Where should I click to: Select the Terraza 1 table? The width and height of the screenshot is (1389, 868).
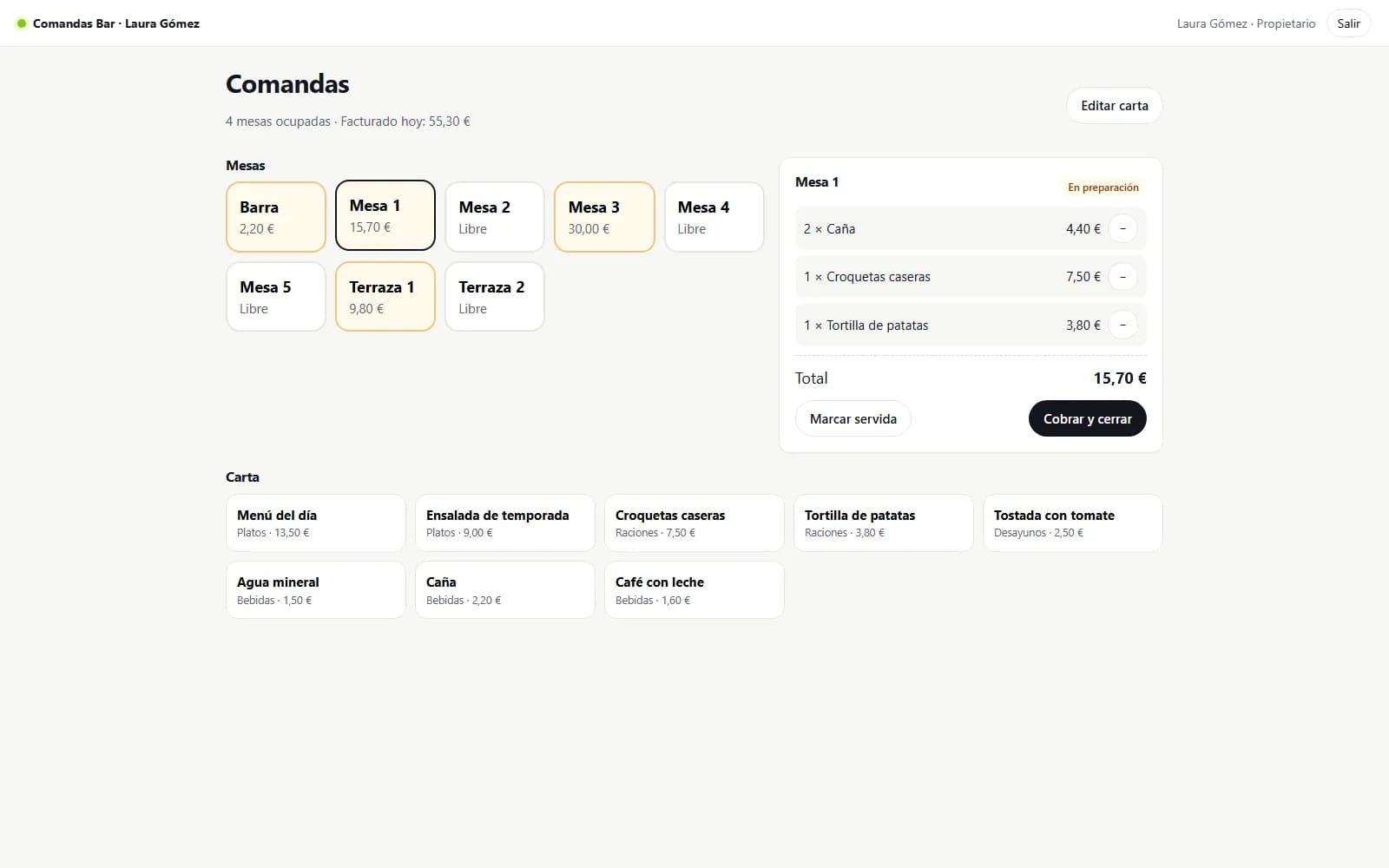(385, 297)
